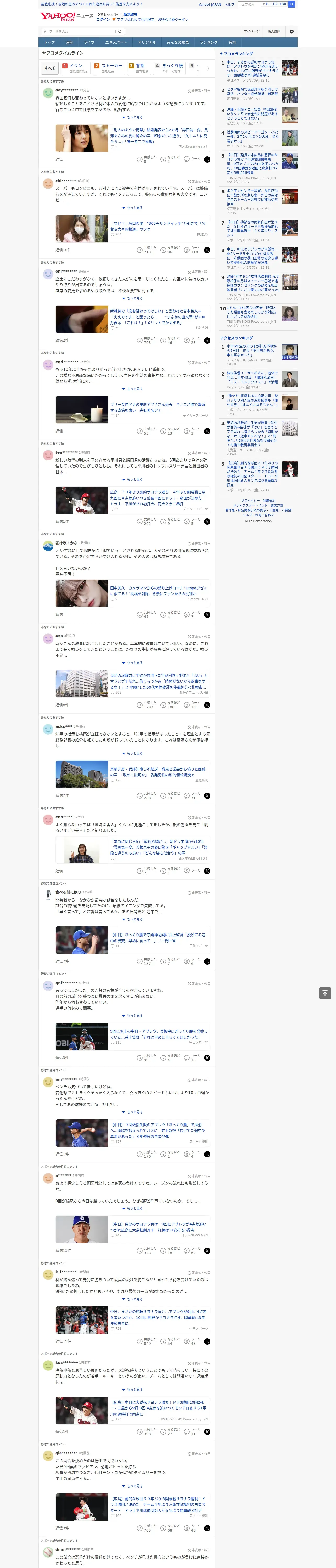Click comment count 264 on 坂口杏里 article
Screen dimensions: 336x1568
pyautogui.click(x=116, y=234)
